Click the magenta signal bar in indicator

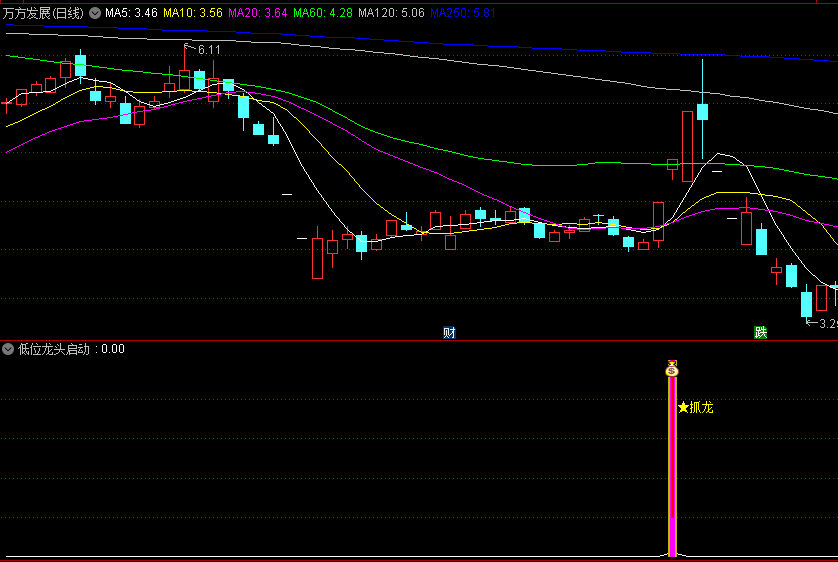(x=672, y=466)
